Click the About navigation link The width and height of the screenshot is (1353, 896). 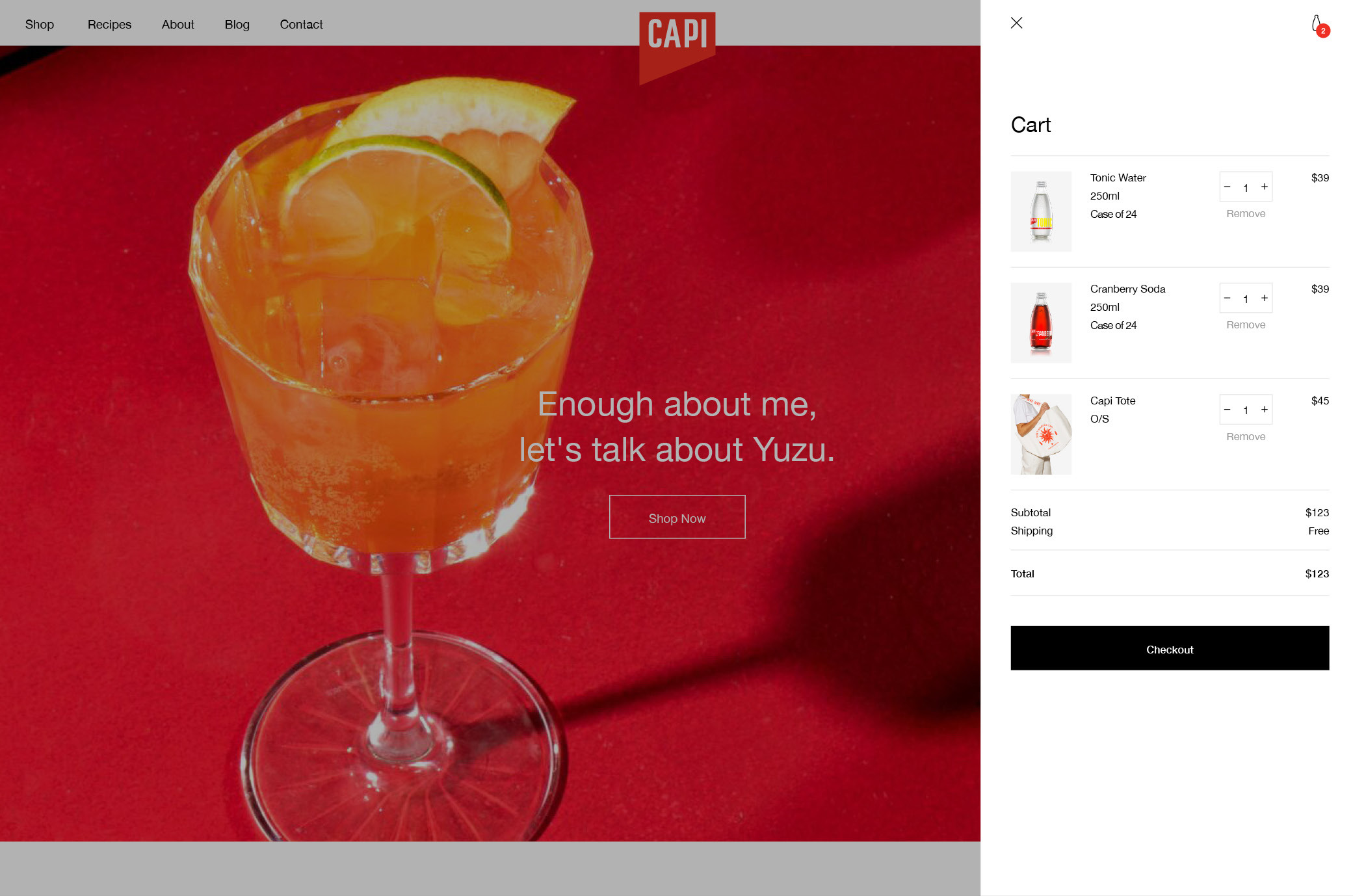pyautogui.click(x=177, y=24)
